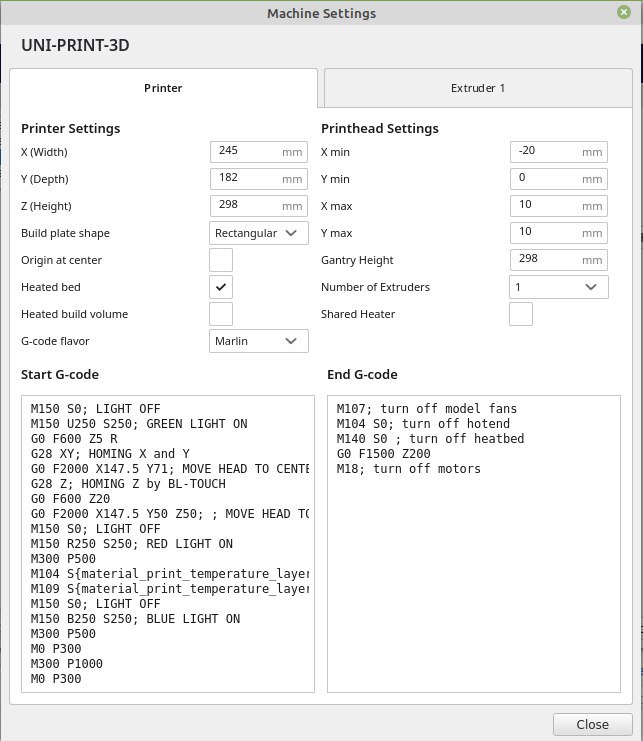Click the 'M140 S0 ; turn off heatbed' line
The image size is (643, 741).
[430, 439]
